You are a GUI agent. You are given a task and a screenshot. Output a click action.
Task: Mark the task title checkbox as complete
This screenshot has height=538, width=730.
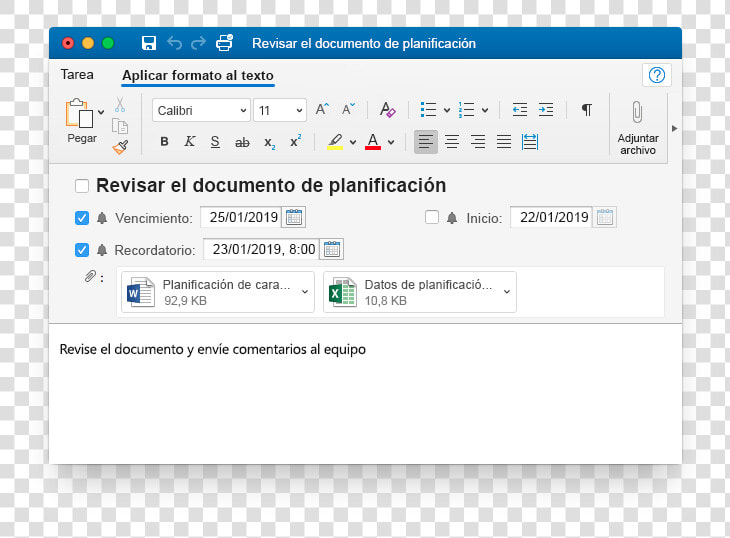click(x=82, y=186)
